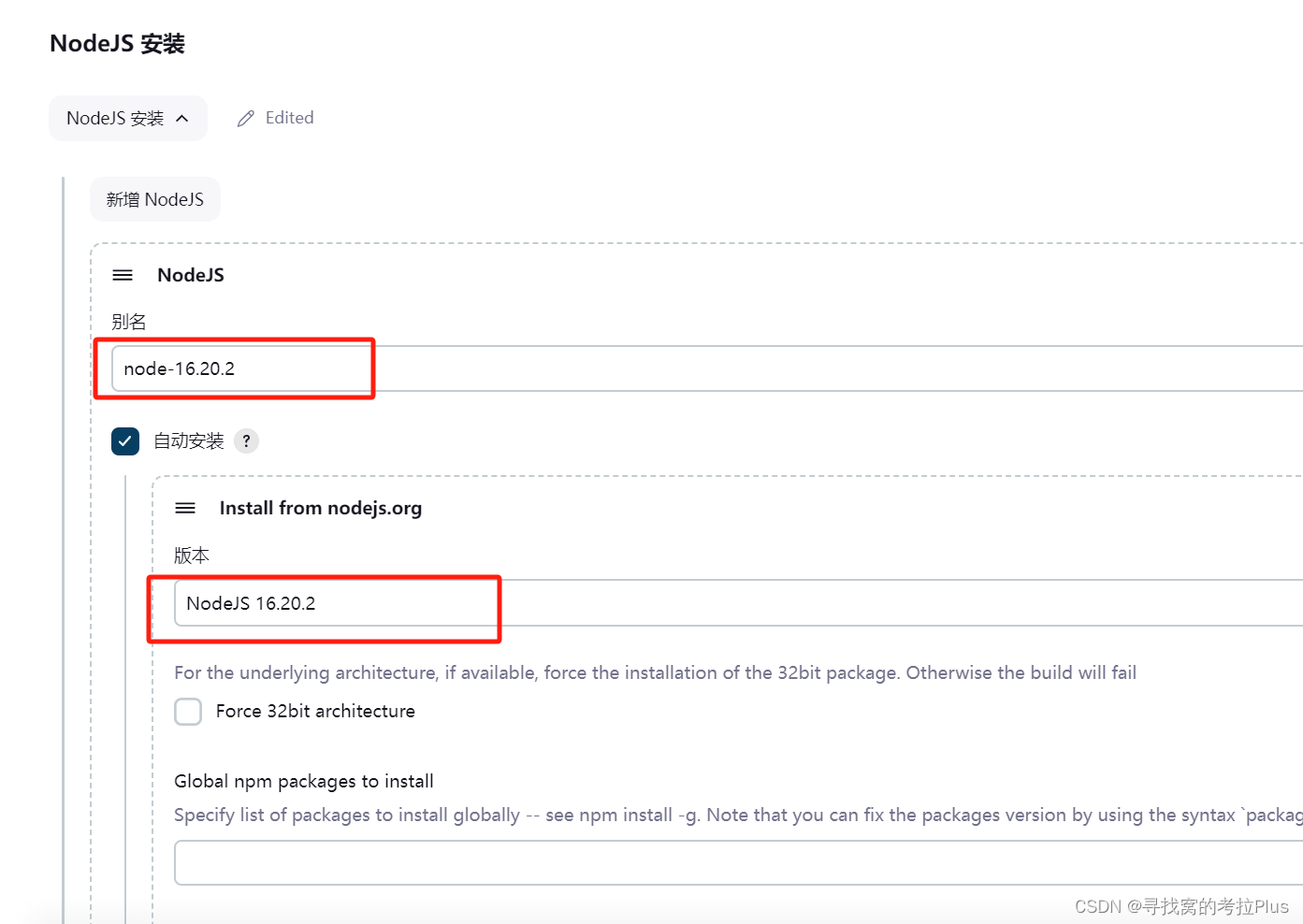Click the Edited pencil icon
The height and width of the screenshot is (924, 1303).
pyautogui.click(x=246, y=119)
